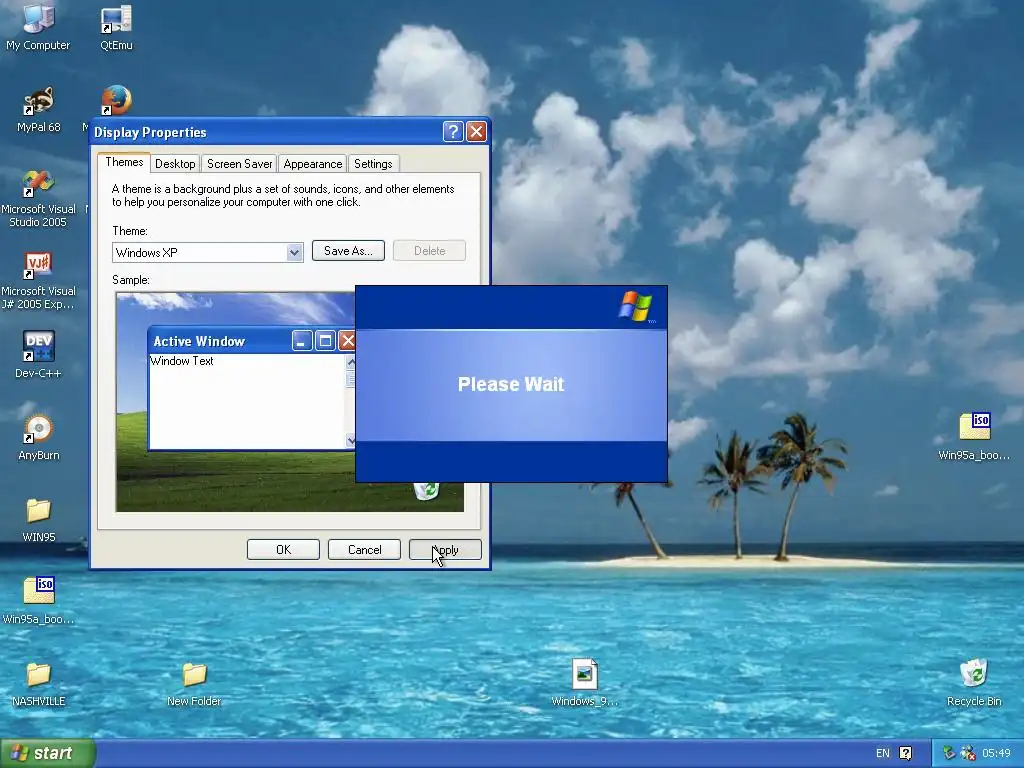
Task: Select the NASHVILLE folder icon
Action: pos(39,683)
